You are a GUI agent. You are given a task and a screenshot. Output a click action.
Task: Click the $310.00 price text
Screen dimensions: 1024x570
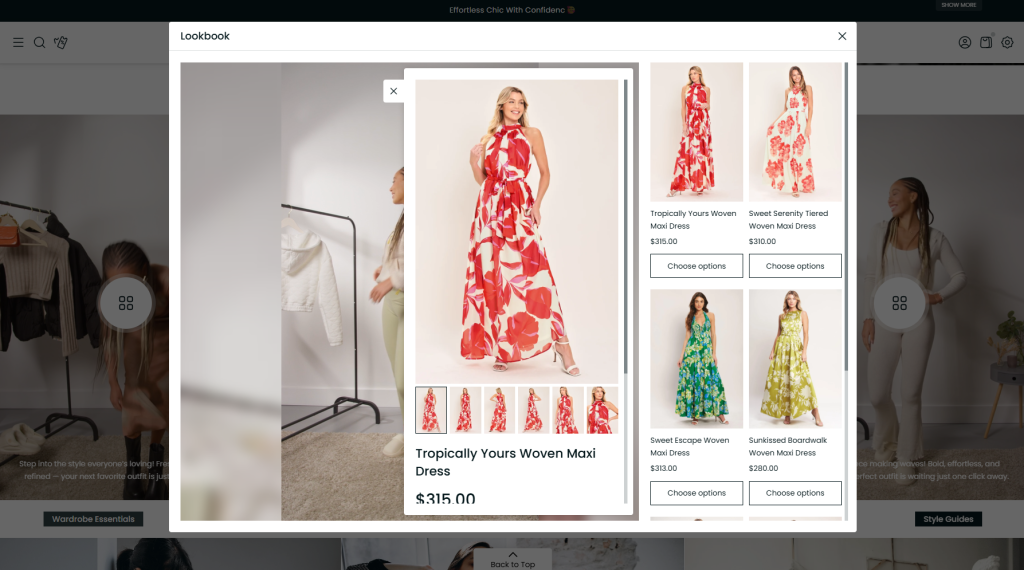tap(762, 242)
